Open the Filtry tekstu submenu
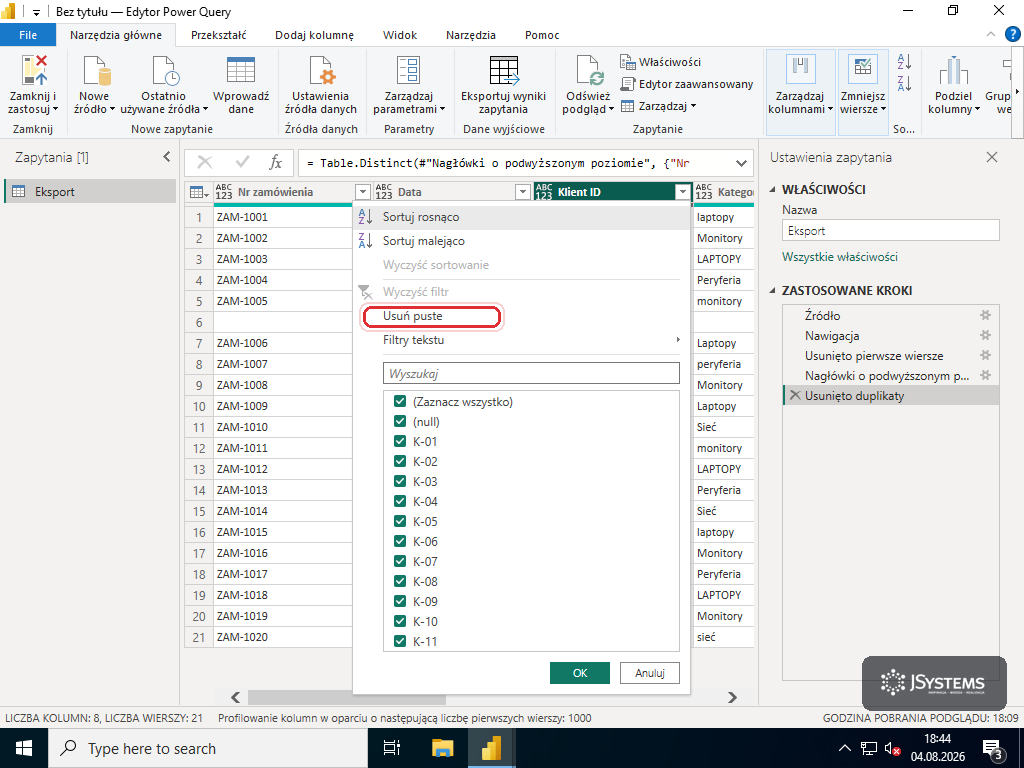1024x768 pixels. point(531,340)
